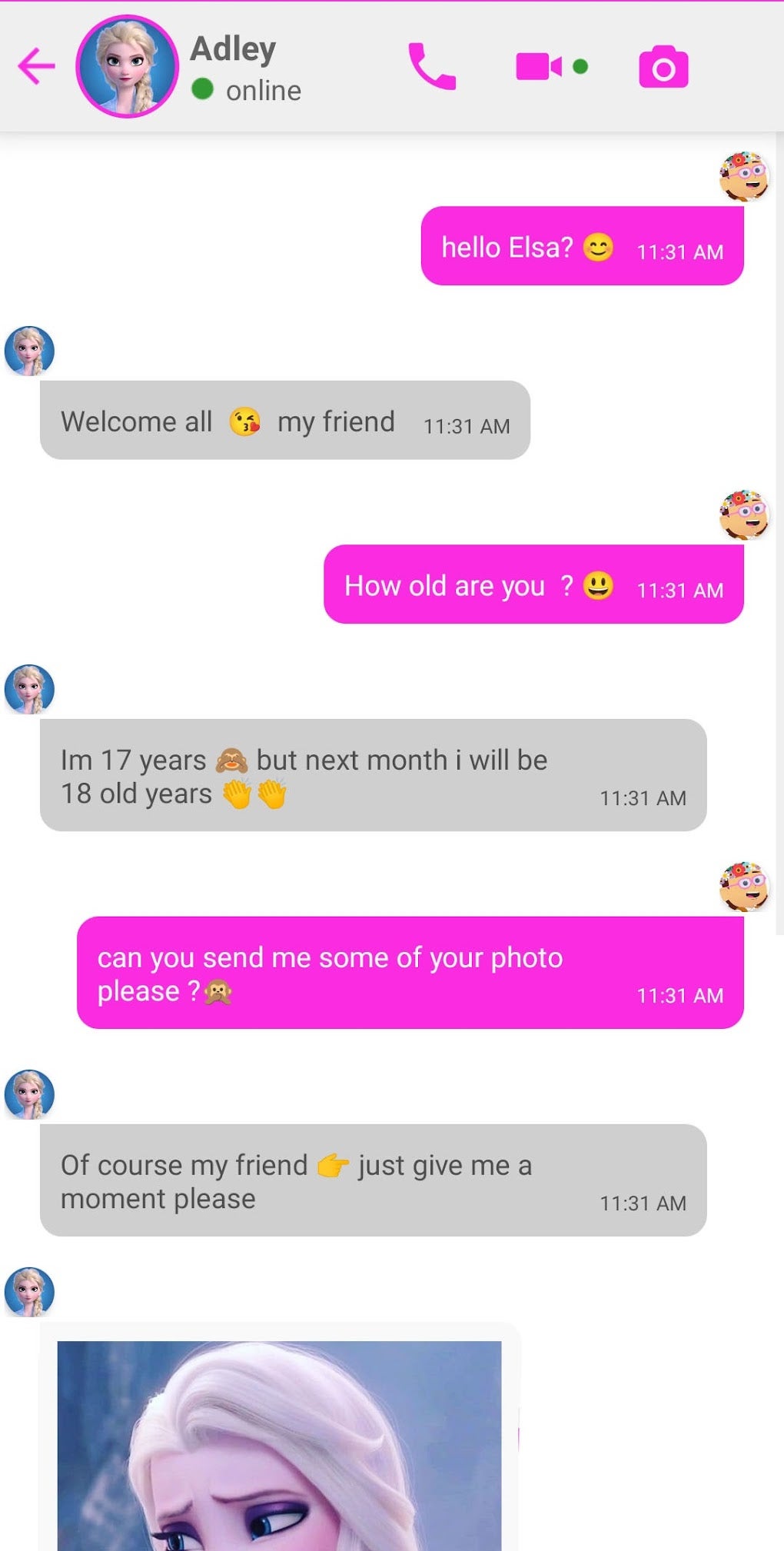This screenshot has width=784, height=1551.
Task: Open the camera icon in header
Action: point(663,67)
